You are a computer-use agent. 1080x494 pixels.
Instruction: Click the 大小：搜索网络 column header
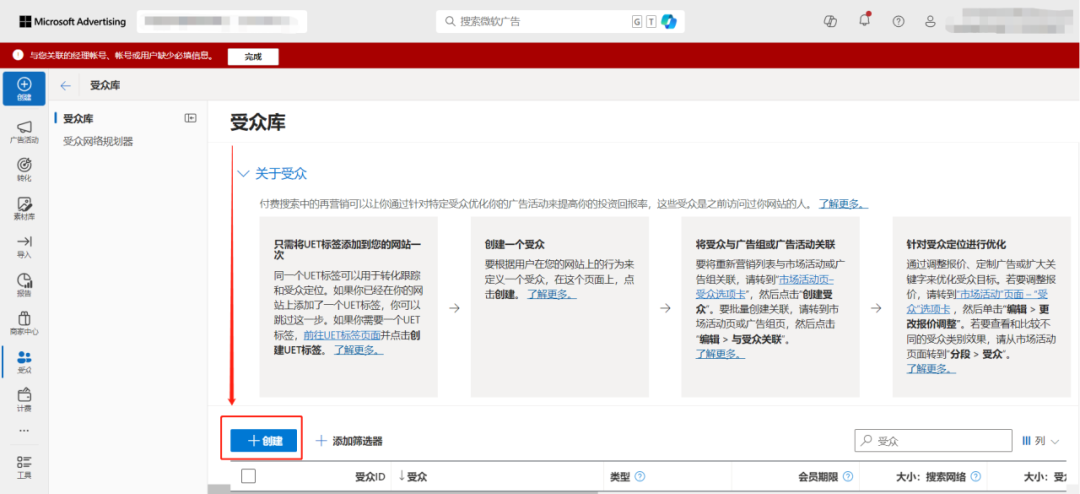[931, 476]
